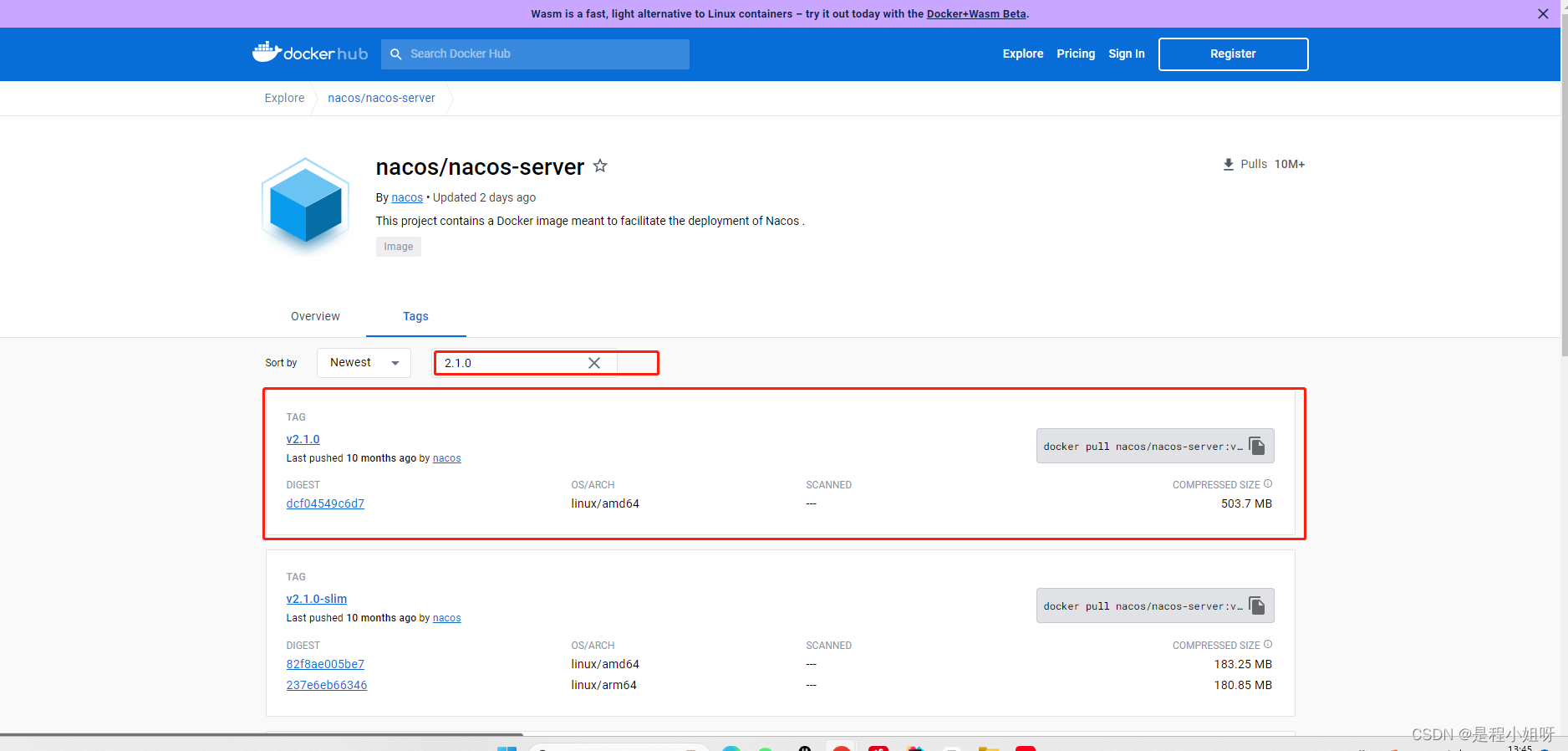Click the nacos cube repository image
Screen dimensions: 1568x751
pos(305,205)
